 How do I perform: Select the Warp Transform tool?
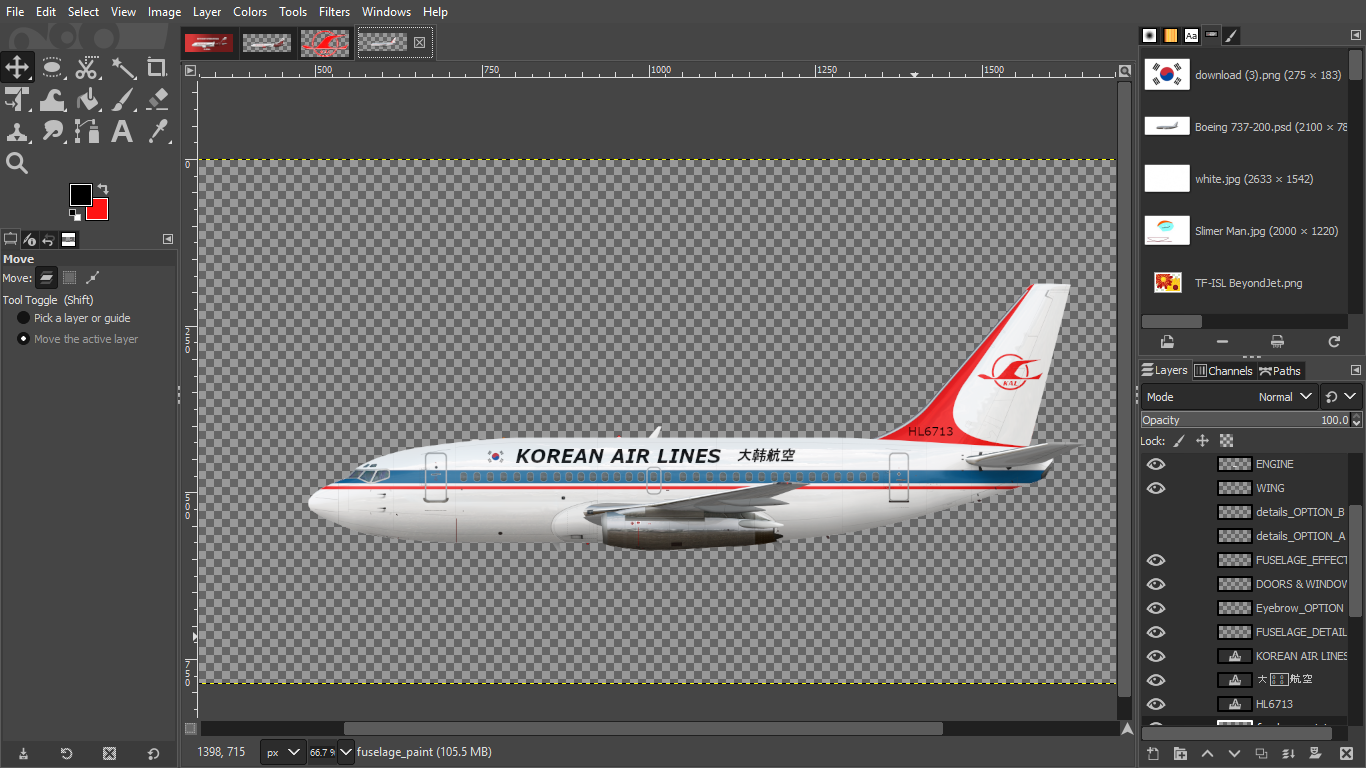click(x=52, y=99)
